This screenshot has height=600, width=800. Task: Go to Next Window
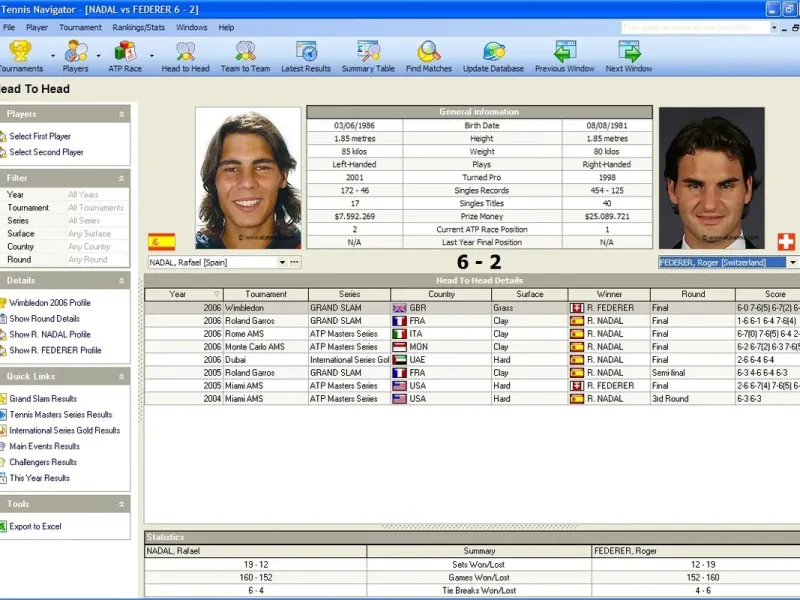[x=629, y=56]
